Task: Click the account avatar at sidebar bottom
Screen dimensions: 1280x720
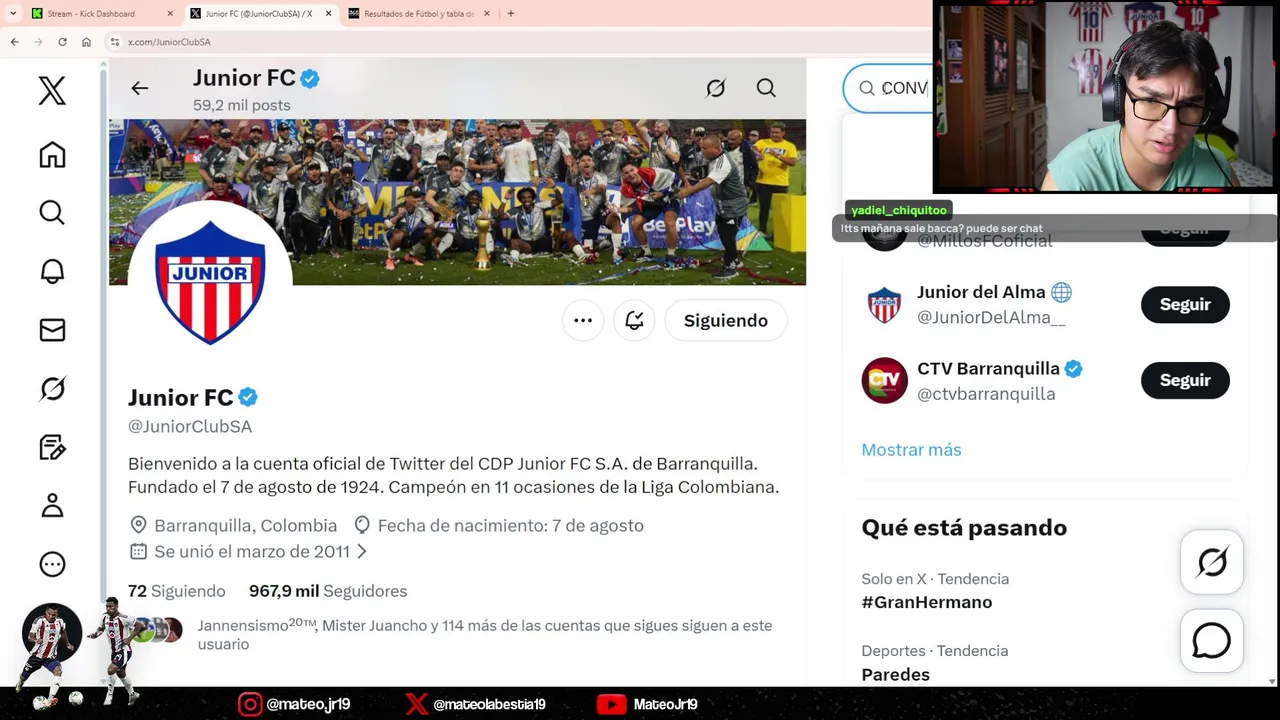Action: coord(51,633)
